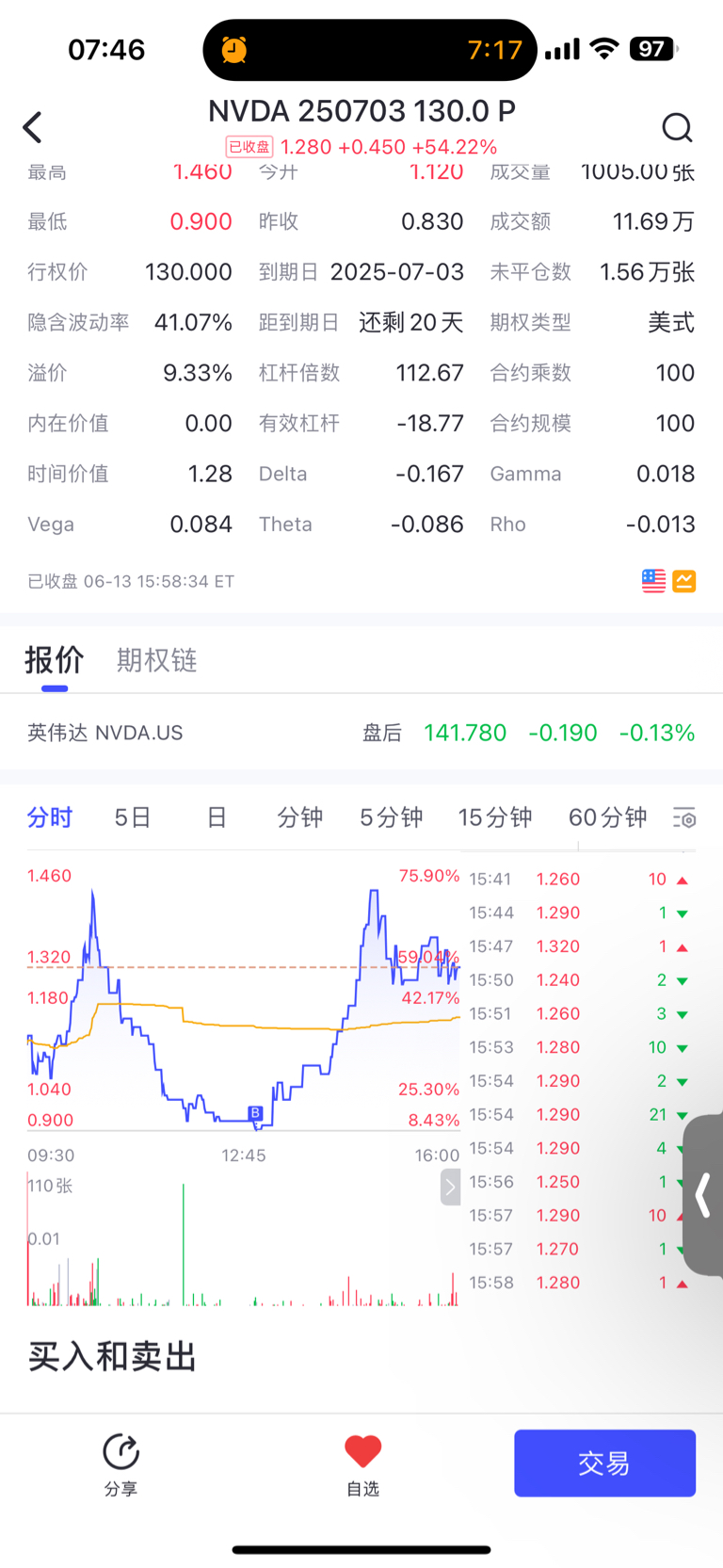Tap the 未平仓数 value 1.56万张
723x1568 pixels.
click(647, 272)
